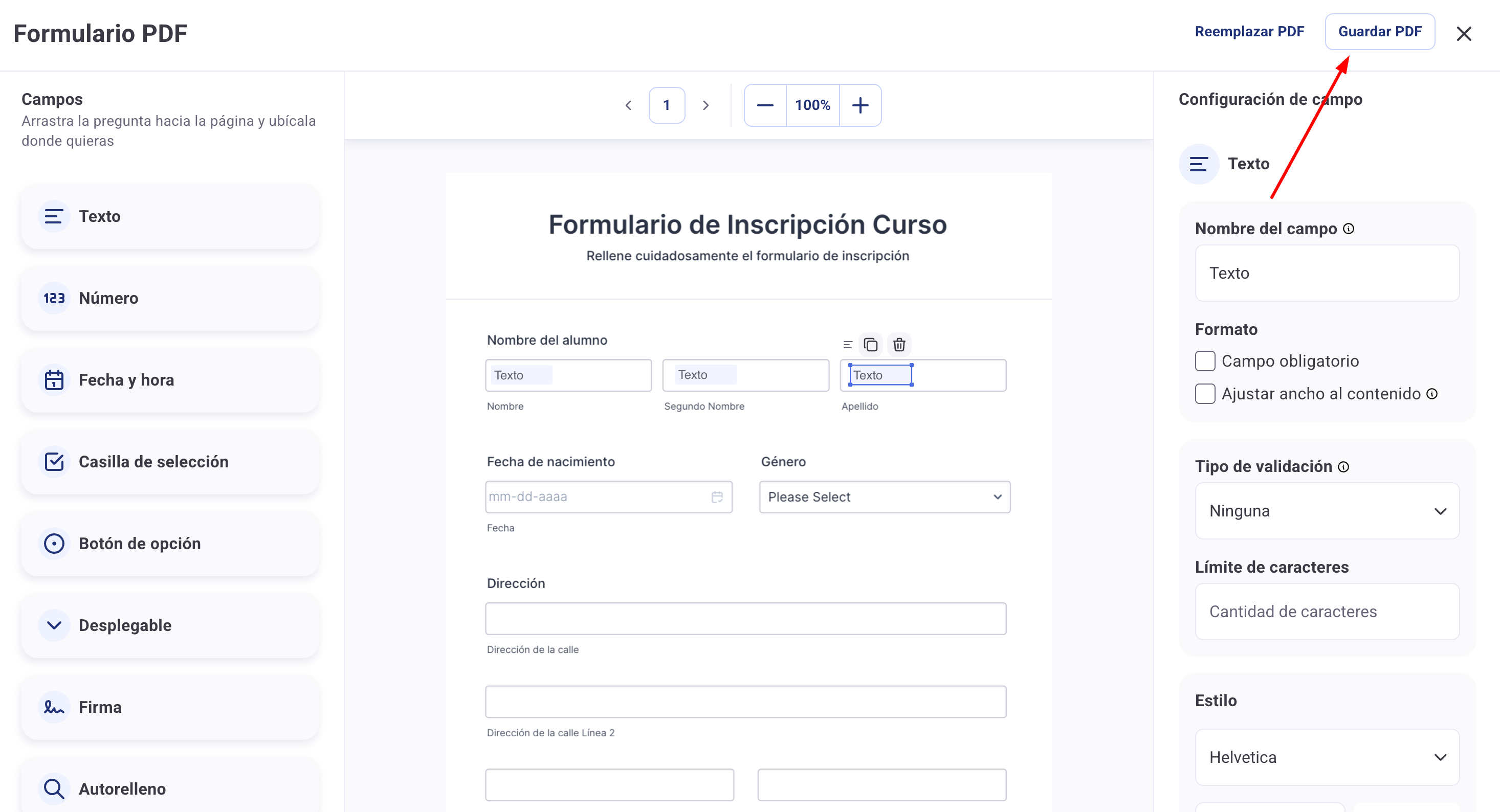1500x812 pixels.
Task: Go to the next page arrow
Action: pyautogui.click(x=705, y=105)
